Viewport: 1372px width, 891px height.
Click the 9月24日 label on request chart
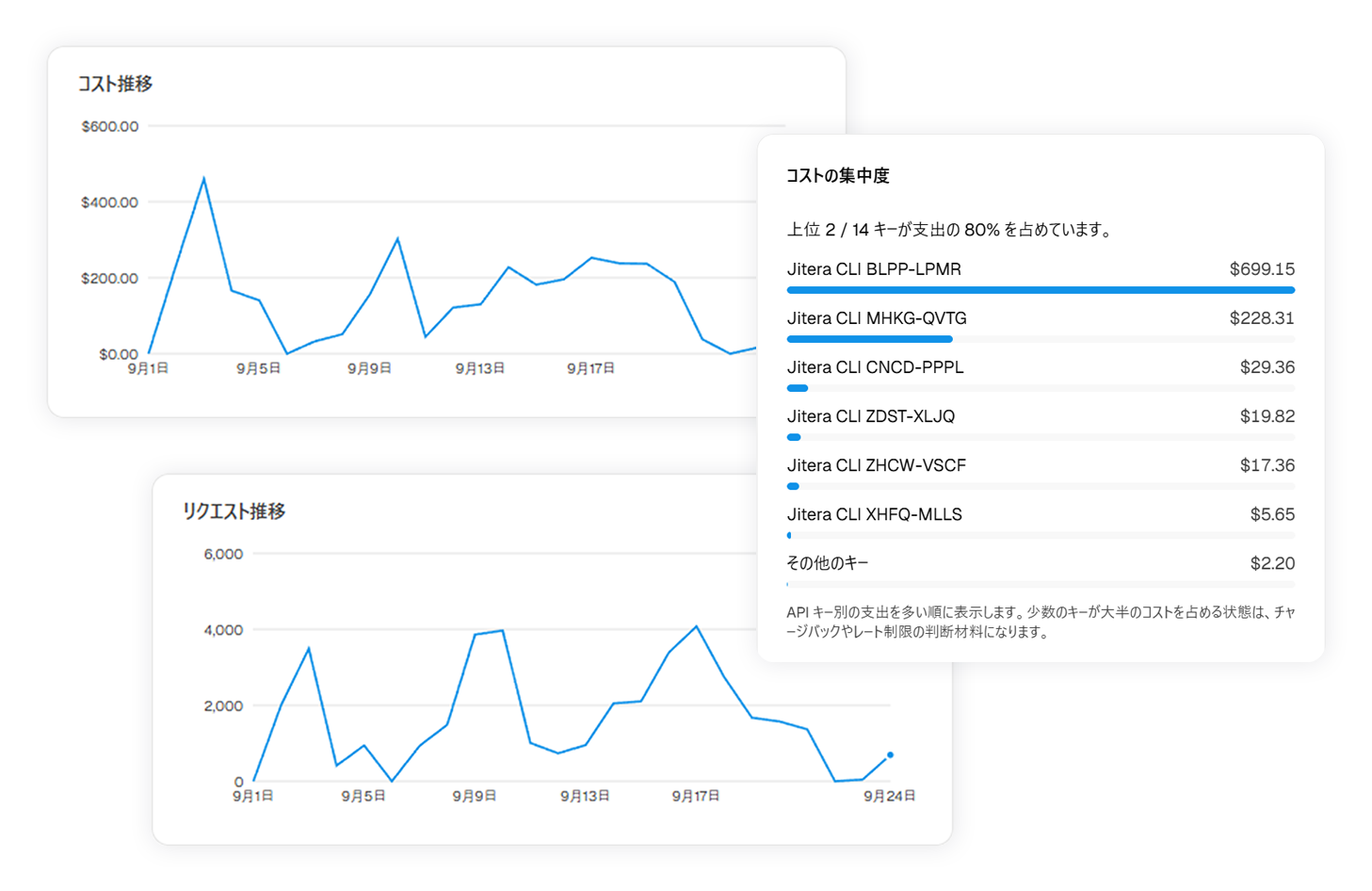[x=889, y=797]
